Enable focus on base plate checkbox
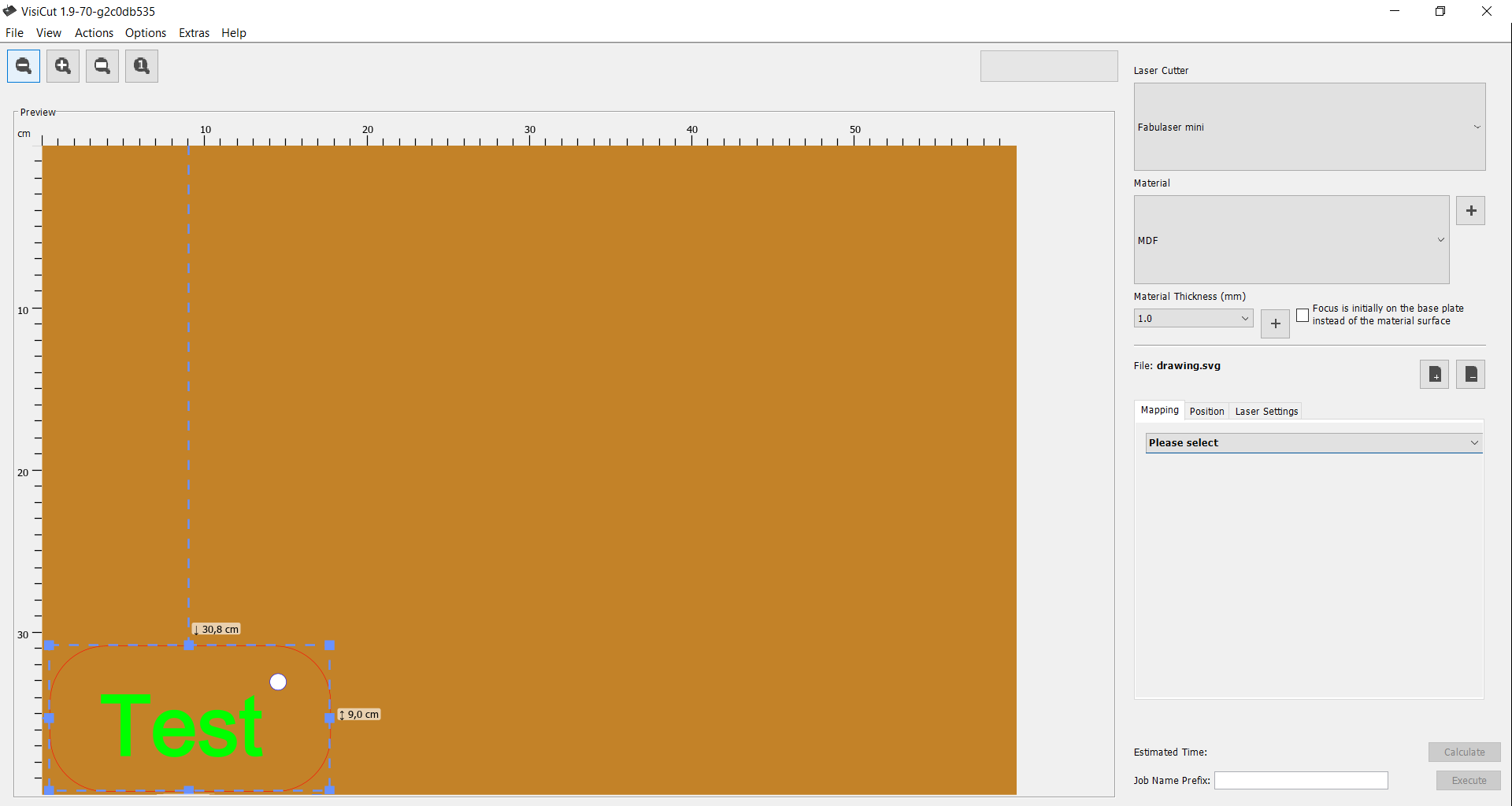This screenshot has width=1512, height=806. point(1303,315)
